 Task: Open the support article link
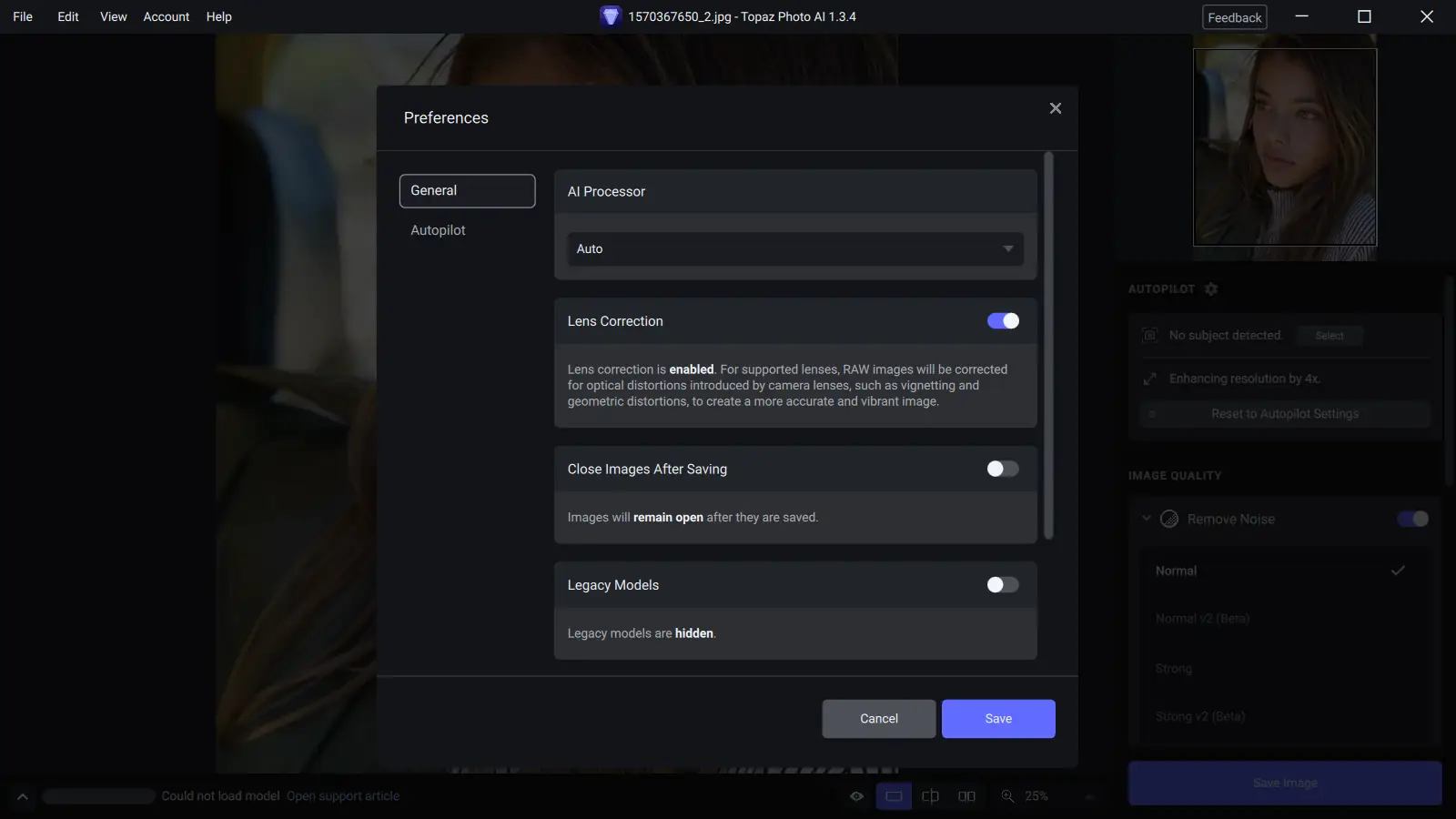tap(343, 796)
